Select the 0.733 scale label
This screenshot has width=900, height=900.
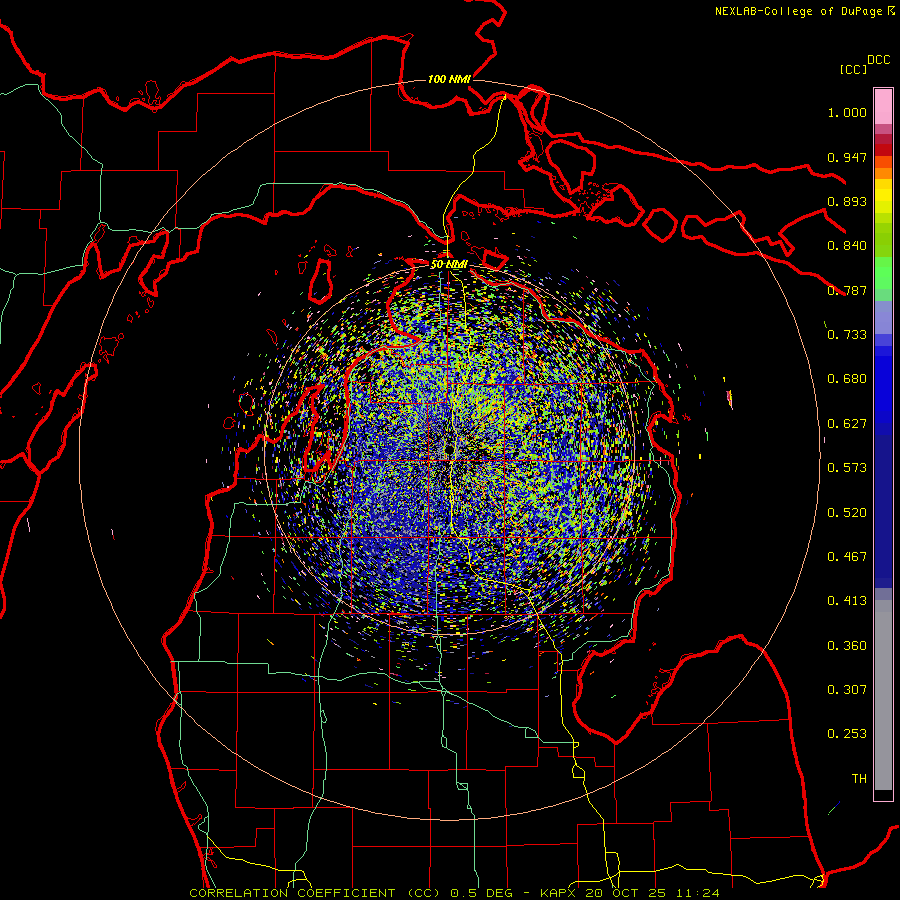point(847,335)
